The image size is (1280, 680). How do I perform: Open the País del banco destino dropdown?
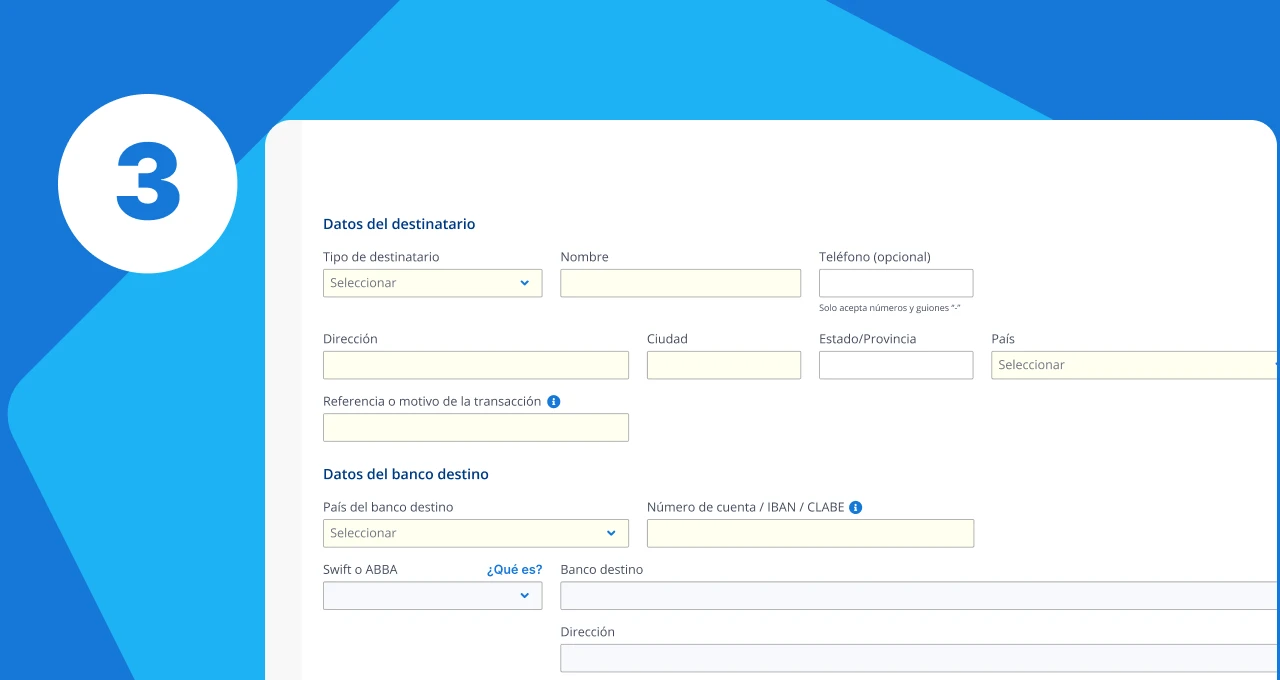[475, 533]
